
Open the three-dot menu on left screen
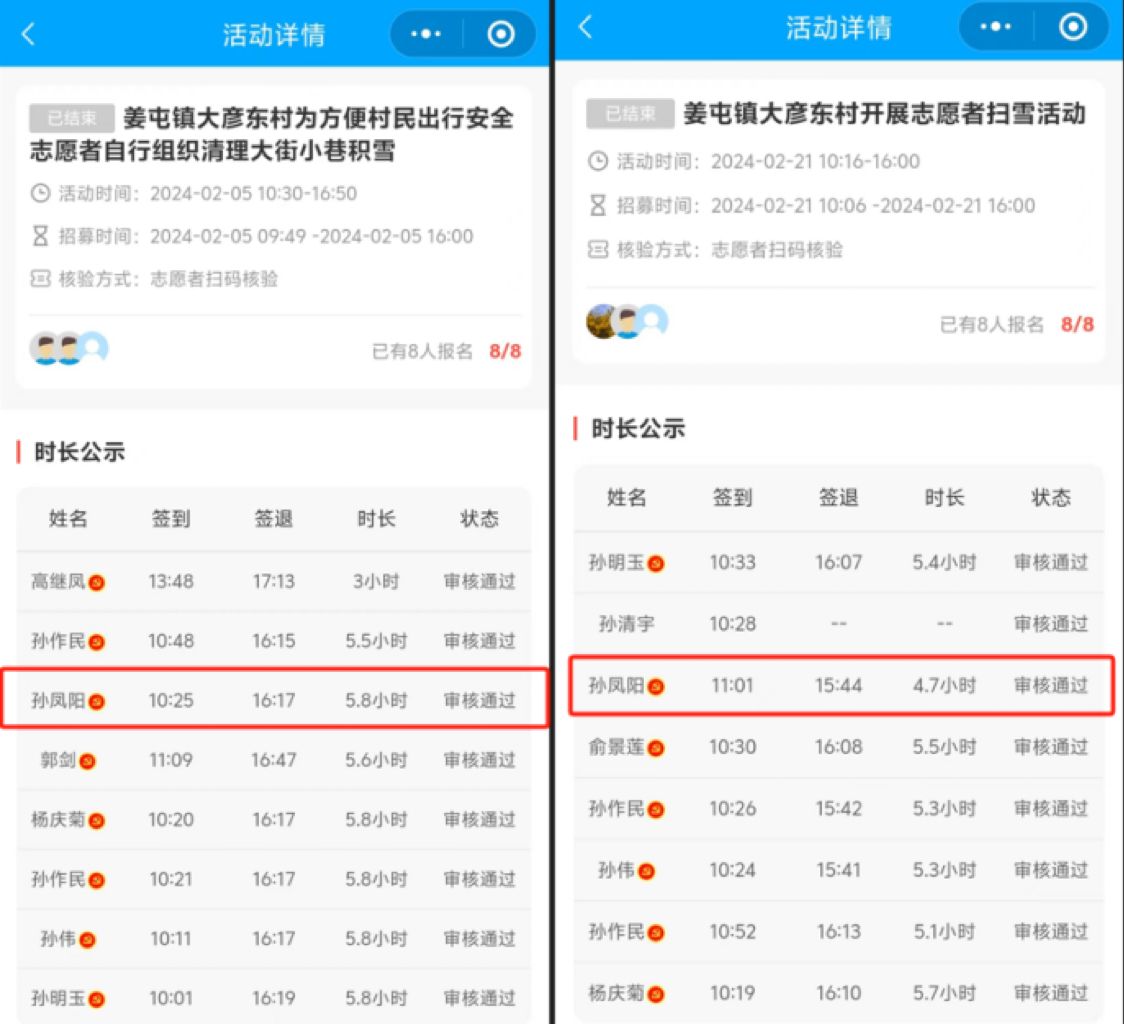(426, 34)
